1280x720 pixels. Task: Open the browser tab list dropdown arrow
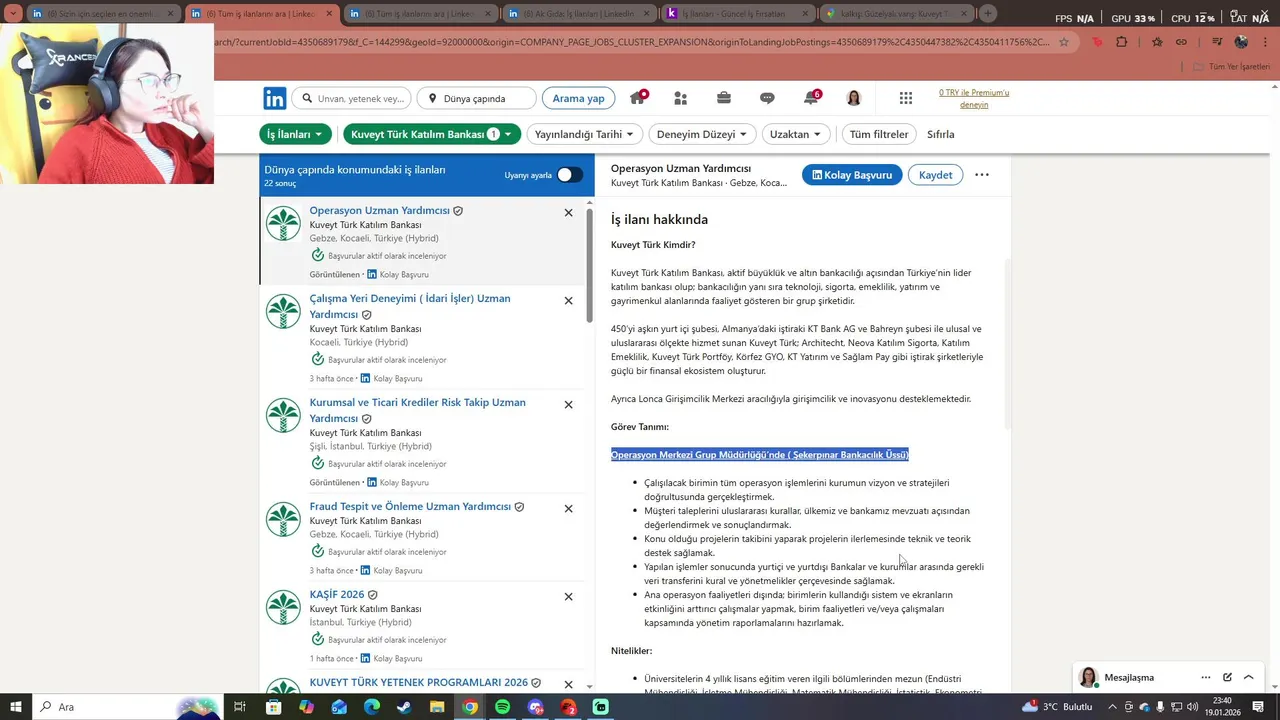click(14, 14)
